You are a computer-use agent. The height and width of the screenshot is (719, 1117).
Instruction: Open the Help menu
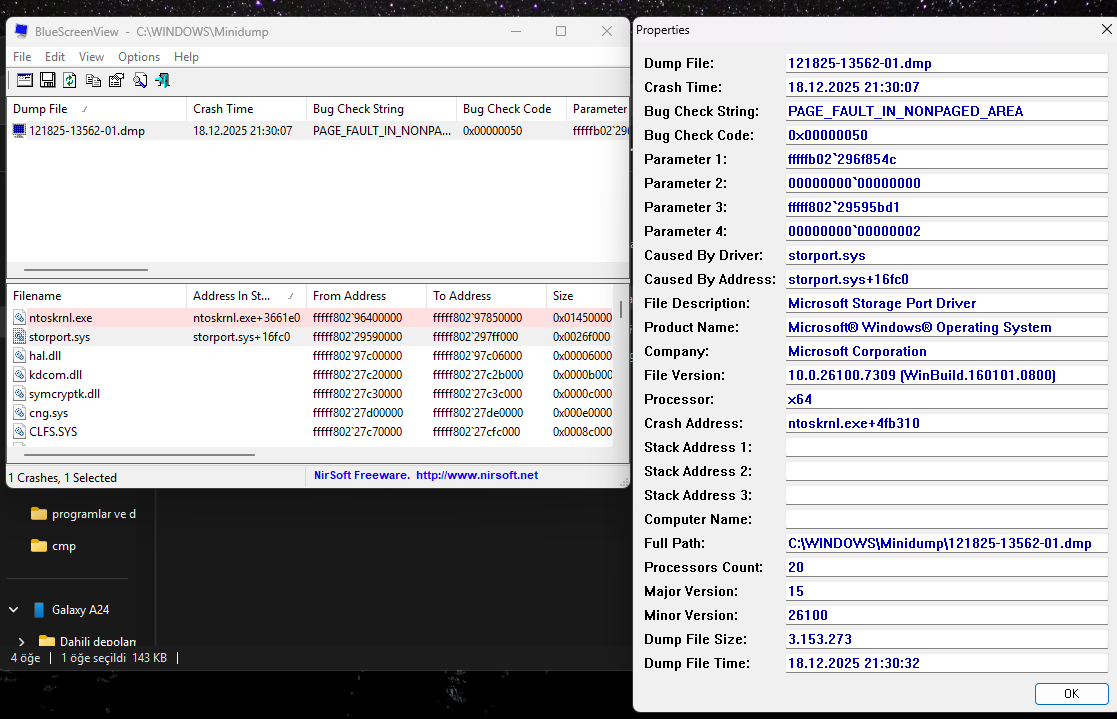point(187,57)
